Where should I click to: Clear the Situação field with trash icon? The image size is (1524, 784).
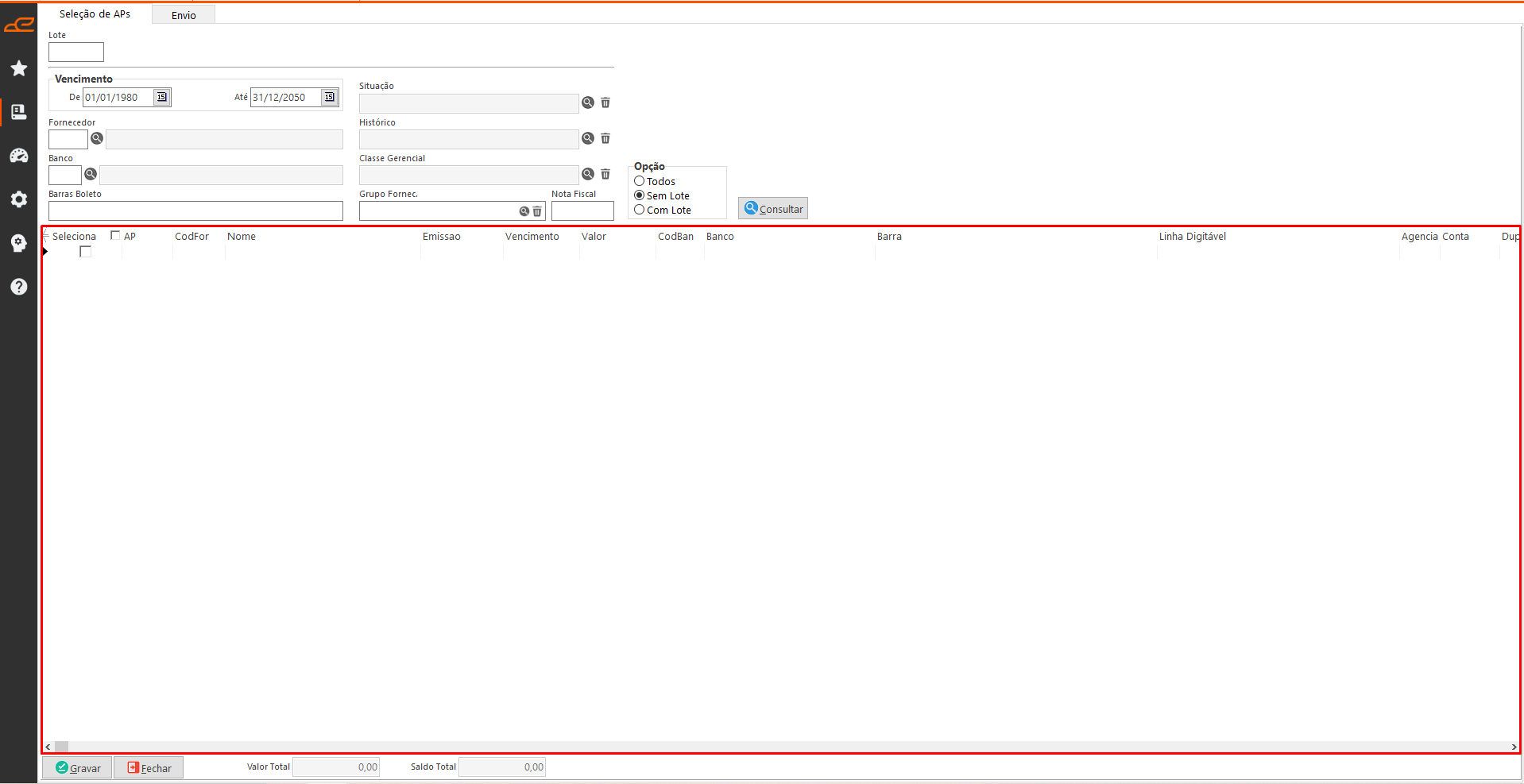click(605, 102)
